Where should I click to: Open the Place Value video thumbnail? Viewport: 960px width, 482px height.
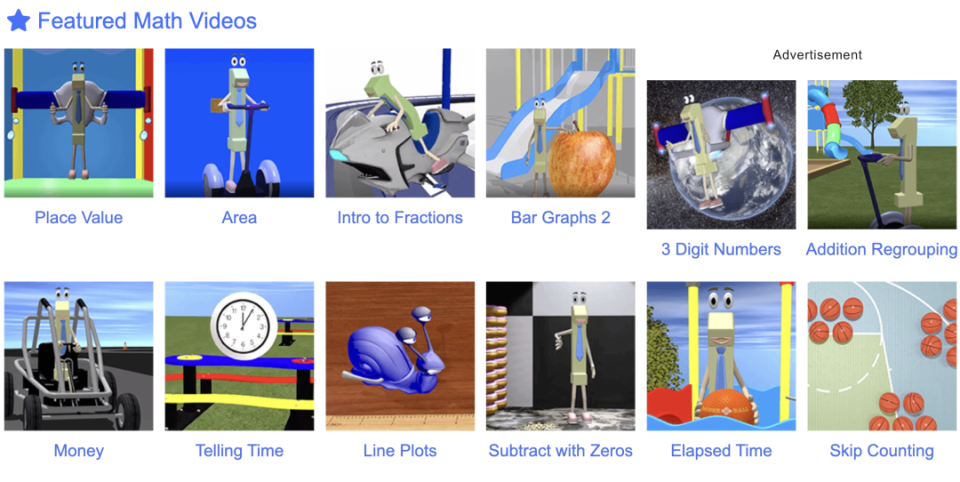tap(78, 123)
